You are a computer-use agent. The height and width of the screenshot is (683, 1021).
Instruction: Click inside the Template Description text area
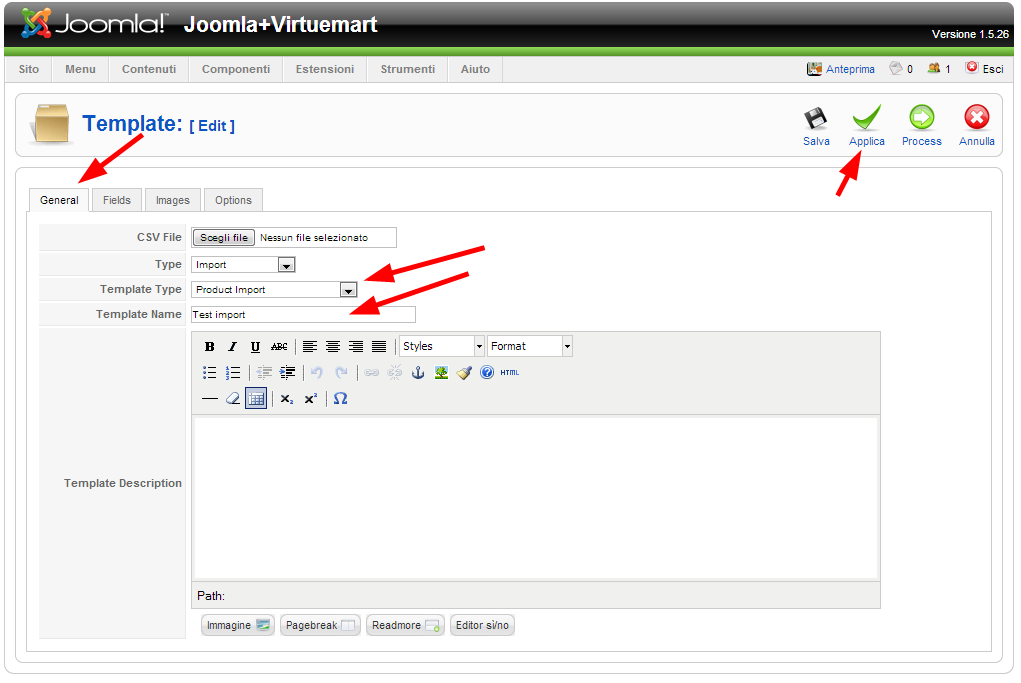click(x=536, y=499)
